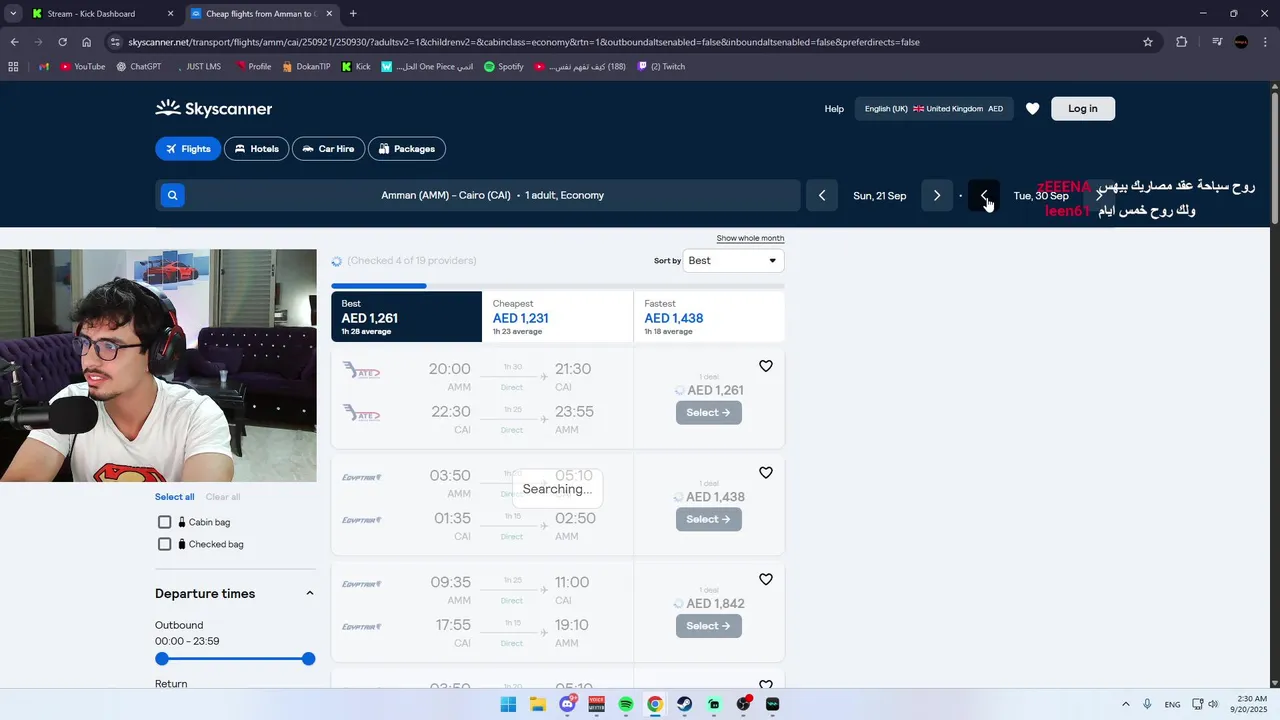The image size is (1280, 720).
Task: Open Chrome home button
Action: tap(87, 42)
